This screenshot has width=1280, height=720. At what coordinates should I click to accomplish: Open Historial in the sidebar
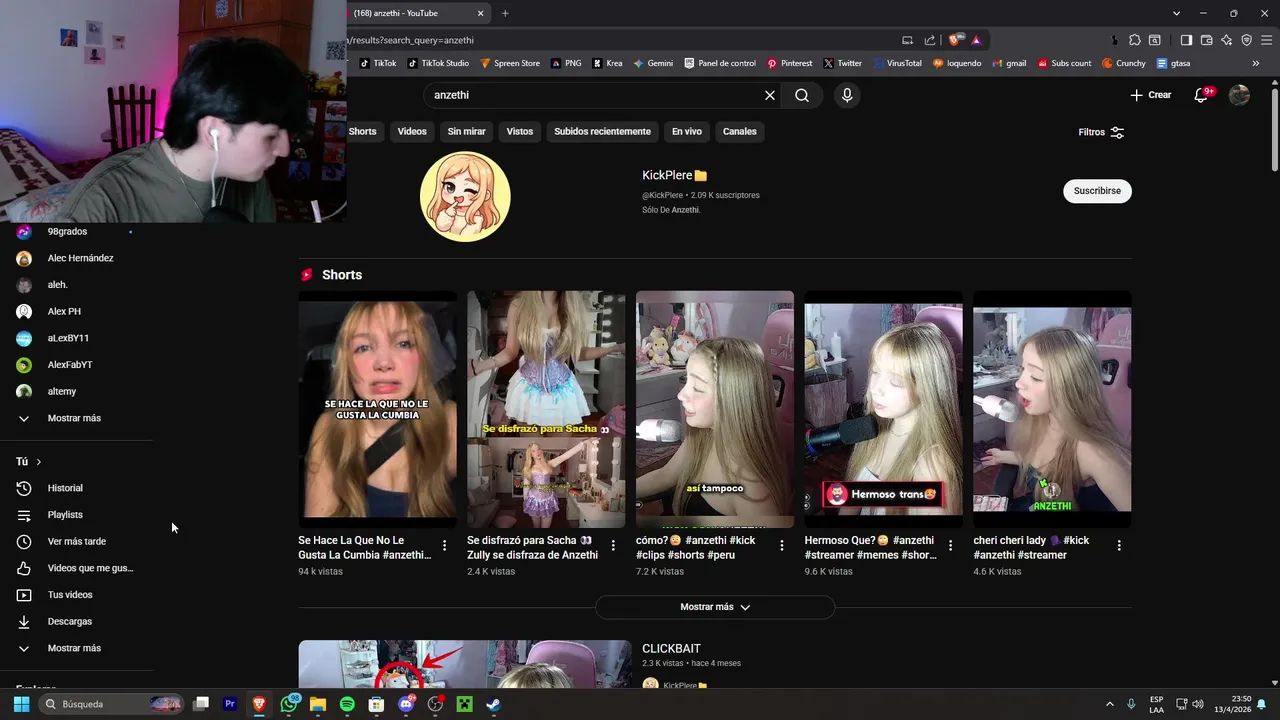pyautogui.click(x=65, y=488)
